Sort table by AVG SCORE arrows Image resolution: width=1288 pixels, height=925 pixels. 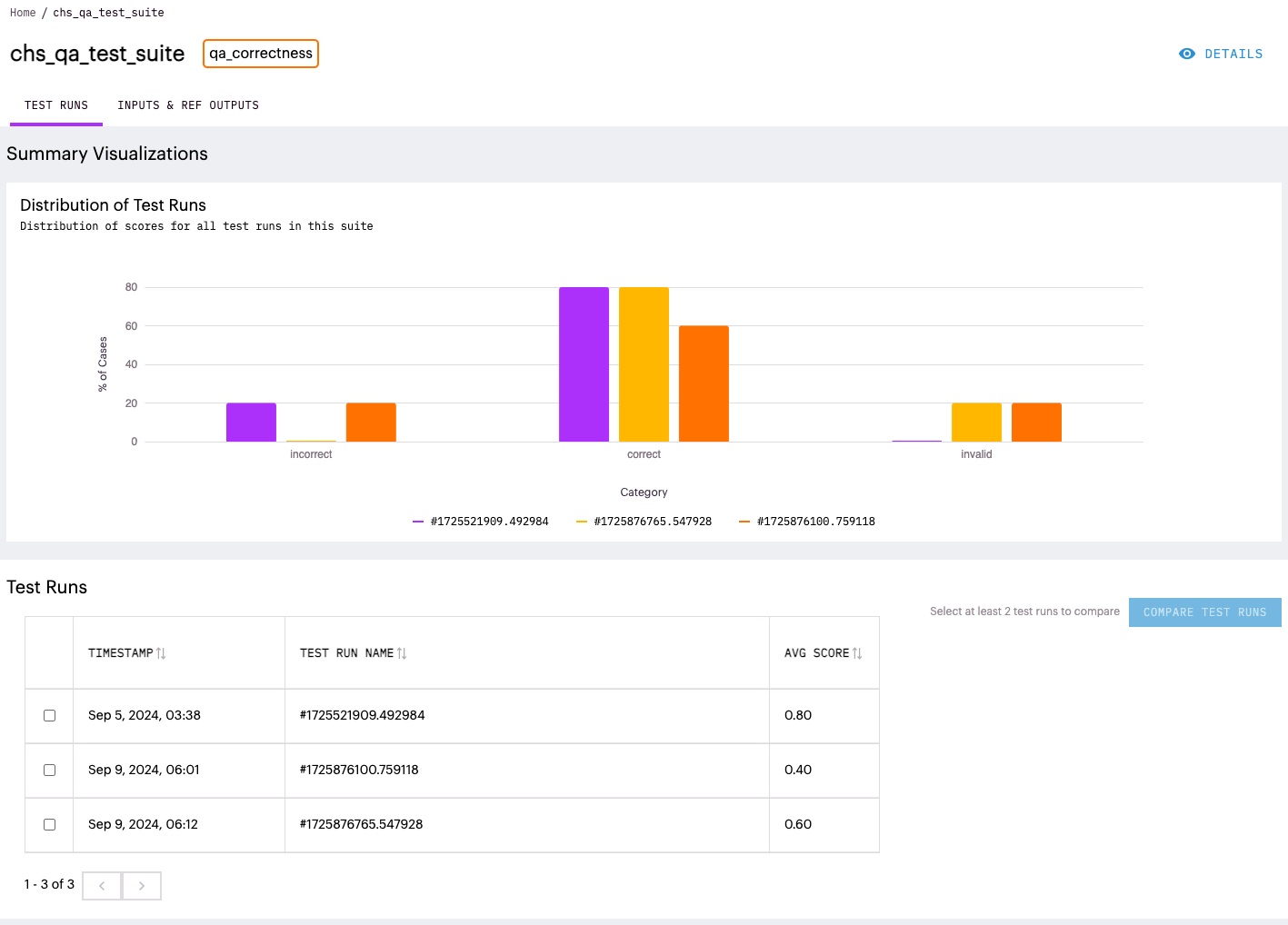pyautogui.click(x=857, y=653)
